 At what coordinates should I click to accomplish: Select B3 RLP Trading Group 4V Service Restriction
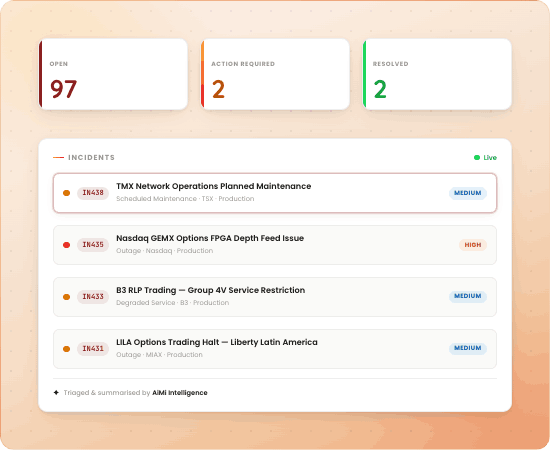pyautogui.click(x=275, y=297)
